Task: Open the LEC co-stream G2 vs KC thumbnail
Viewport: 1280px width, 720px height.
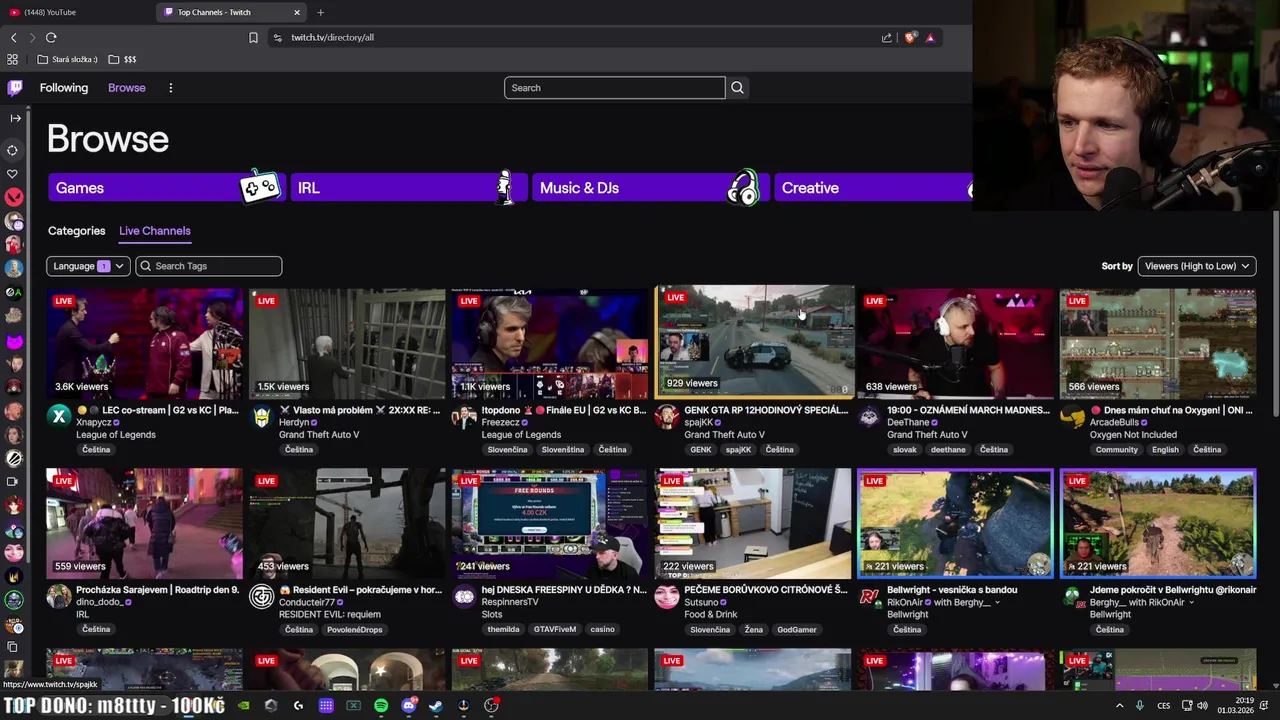Action: point(144,343)
